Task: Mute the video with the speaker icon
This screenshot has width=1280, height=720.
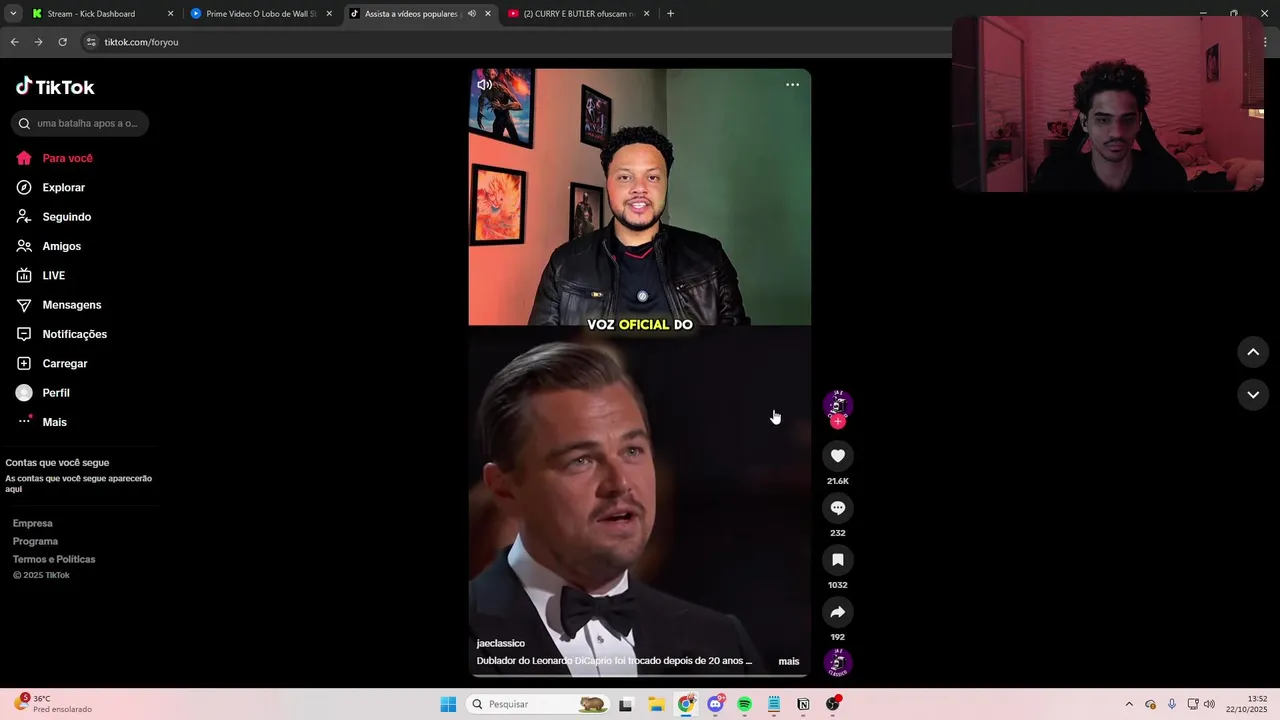Action: point(484,85)
